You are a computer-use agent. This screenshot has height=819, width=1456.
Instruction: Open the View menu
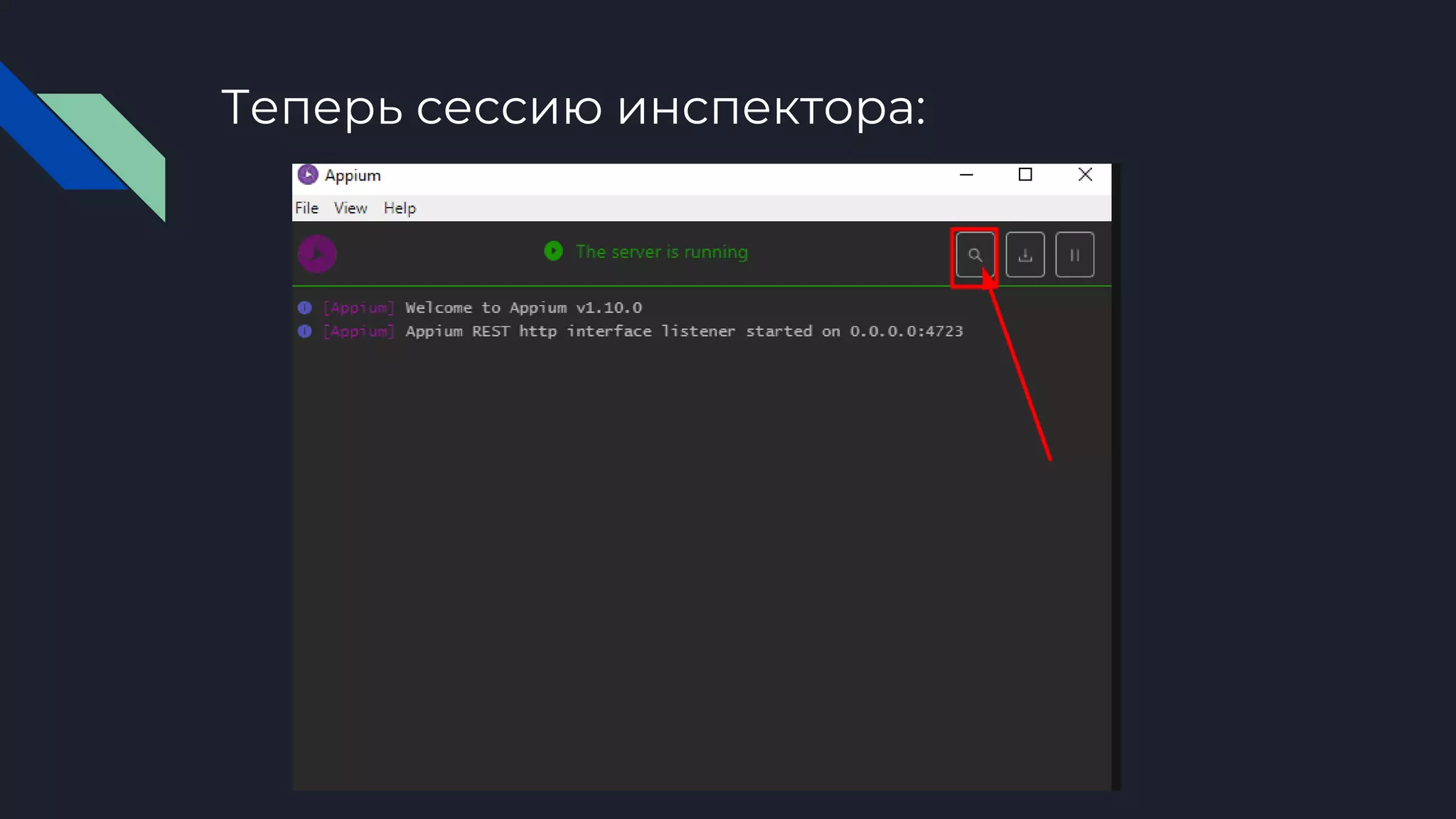pos(350,208)
